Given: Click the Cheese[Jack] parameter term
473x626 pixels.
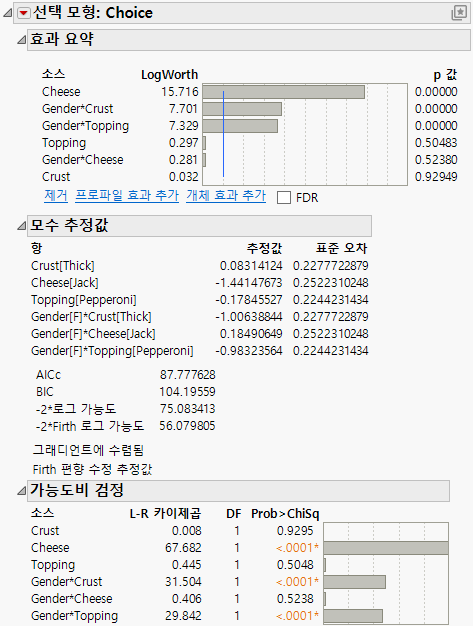Looking at the screenshot, I should [x=65, y=283].
